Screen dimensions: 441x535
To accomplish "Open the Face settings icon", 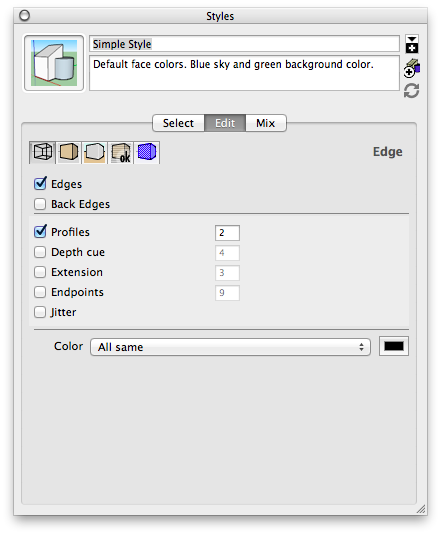I will (x=69, y=152).
